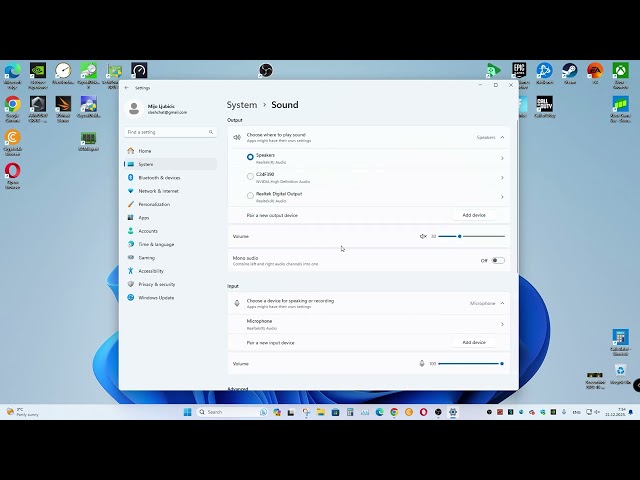Go back with the Settings back arrow
This screenshot has height=480, width=640.
tap(127, 88)
